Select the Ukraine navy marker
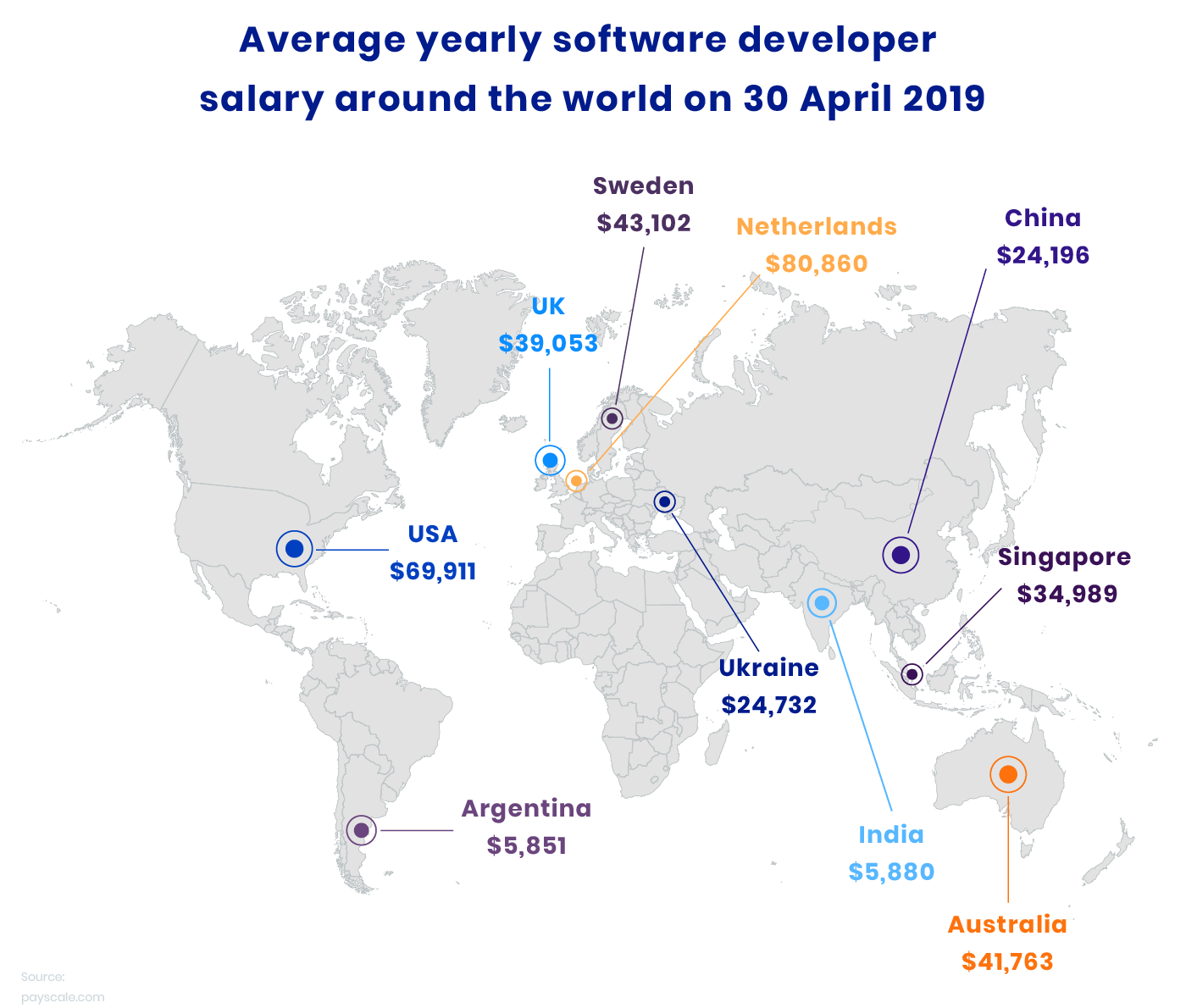This screenshot has width=1186, height=1008. [x=663, y=502]
